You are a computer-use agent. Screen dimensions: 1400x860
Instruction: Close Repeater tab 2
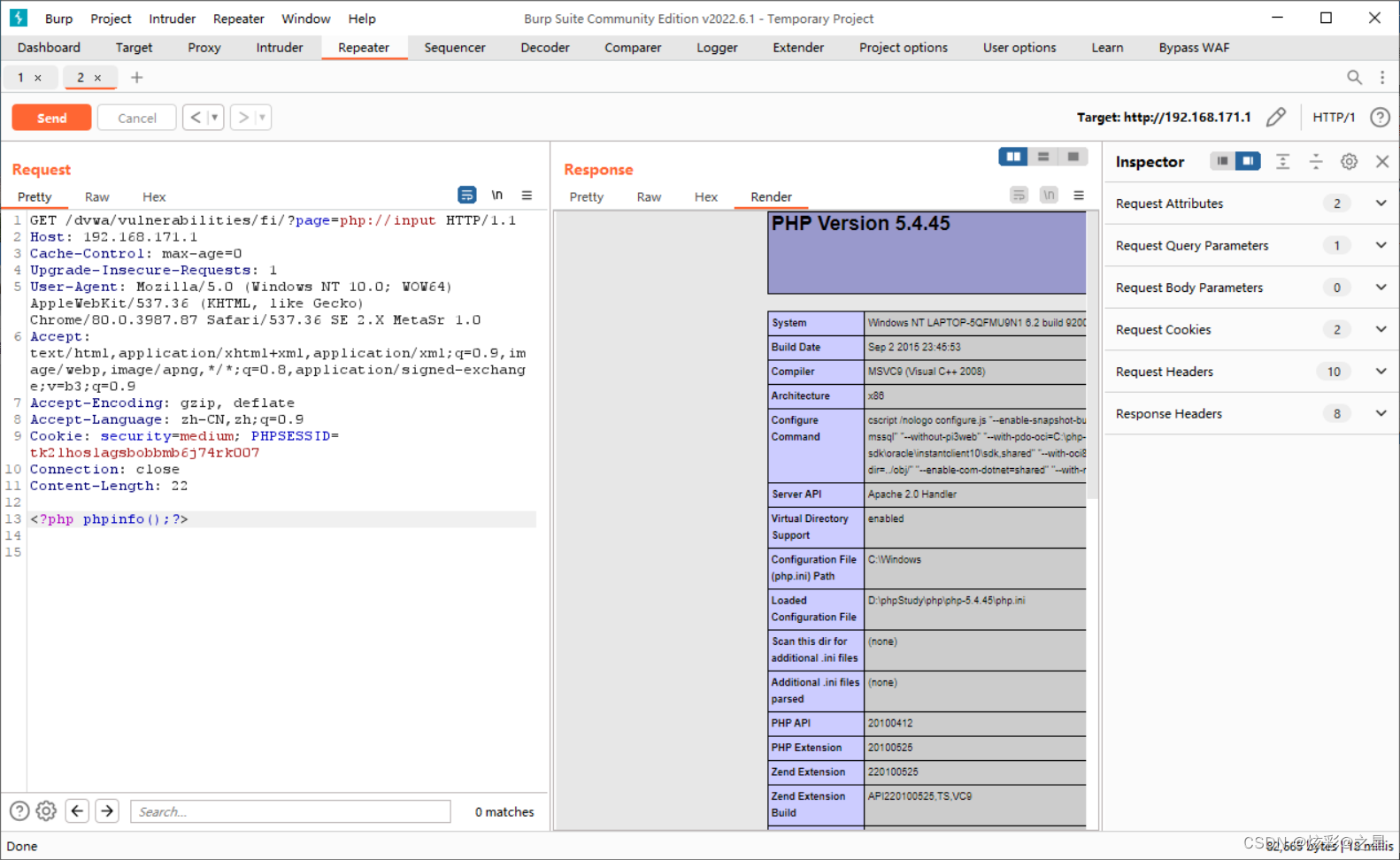(x=98, y=78)
